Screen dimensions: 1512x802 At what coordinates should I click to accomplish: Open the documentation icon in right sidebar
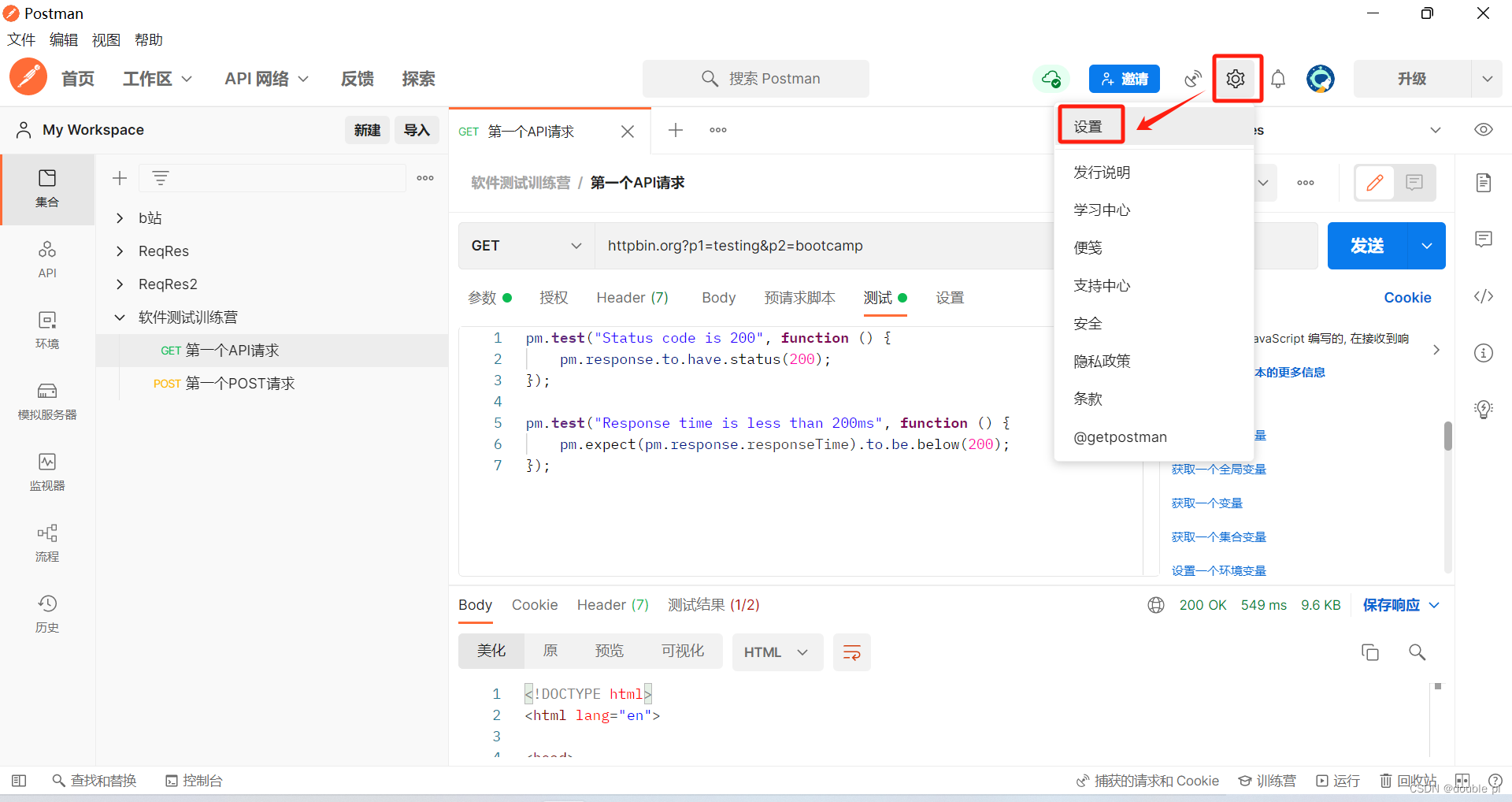tap(1484, 183)
